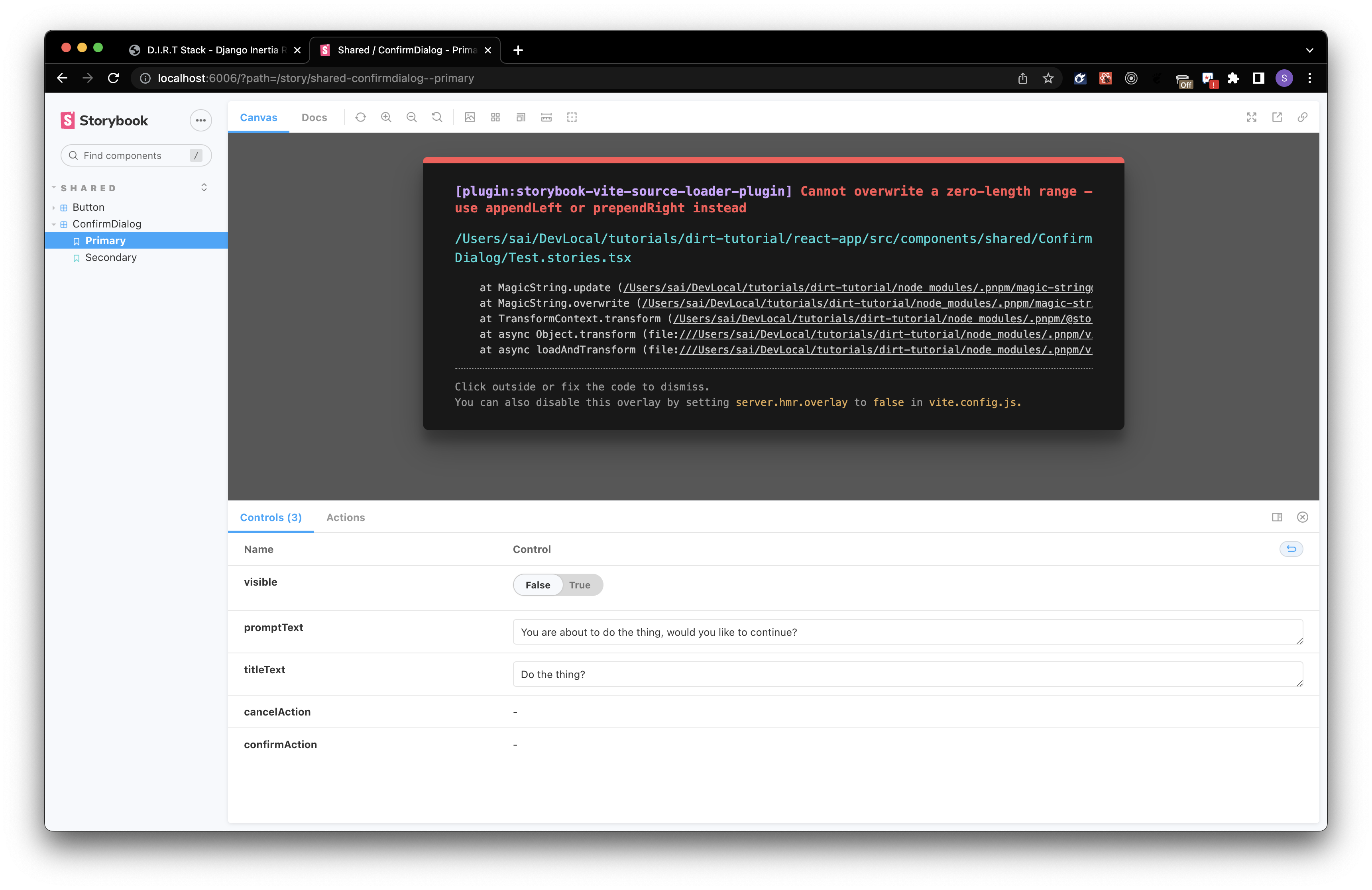Enter full screen canvas mode

click(1252, 118)
